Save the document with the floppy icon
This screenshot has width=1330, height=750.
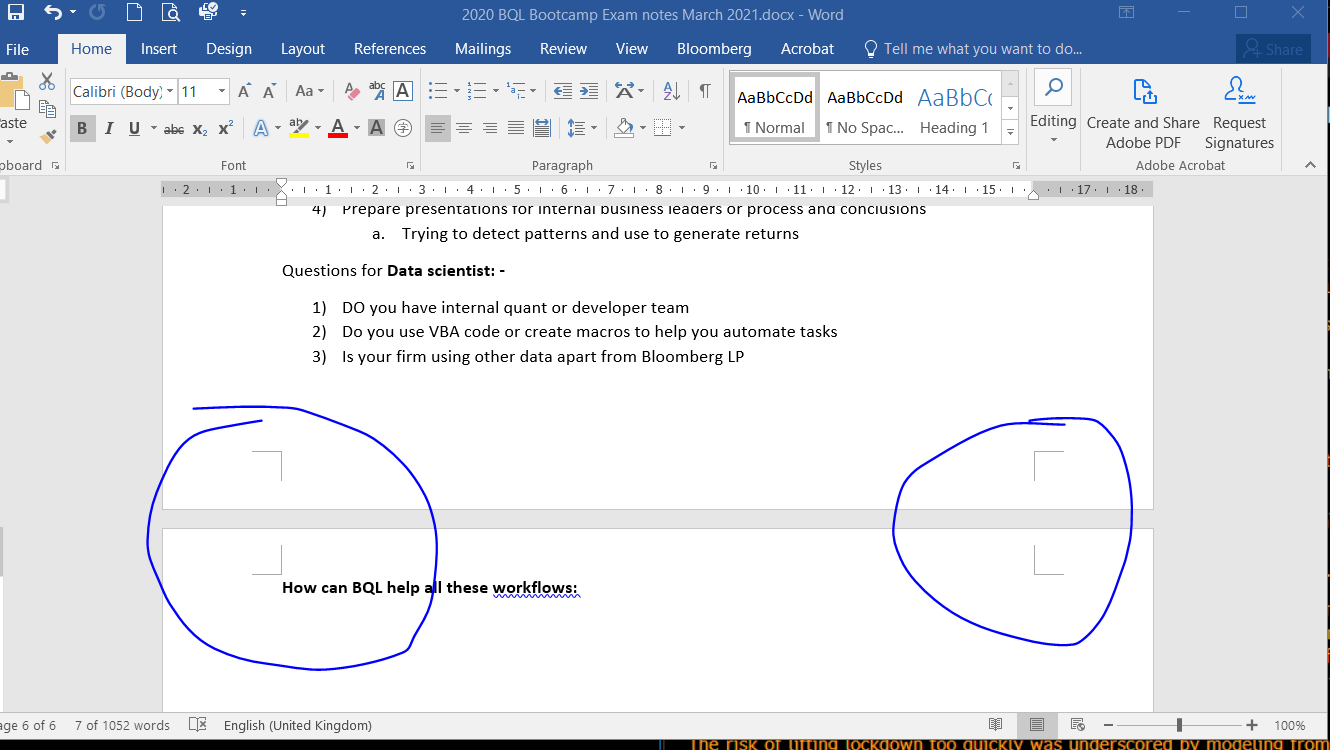point(16,13)
